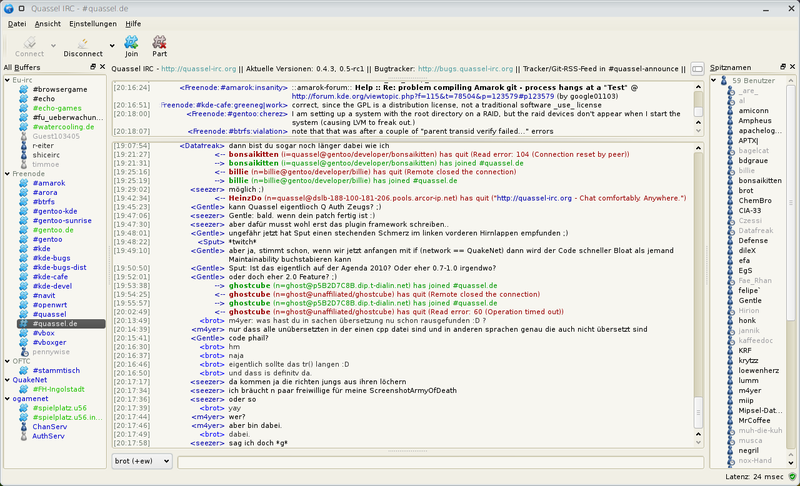Collapse the QuakeNet network tree
The image size is (800, 486).
pos(7,380)
